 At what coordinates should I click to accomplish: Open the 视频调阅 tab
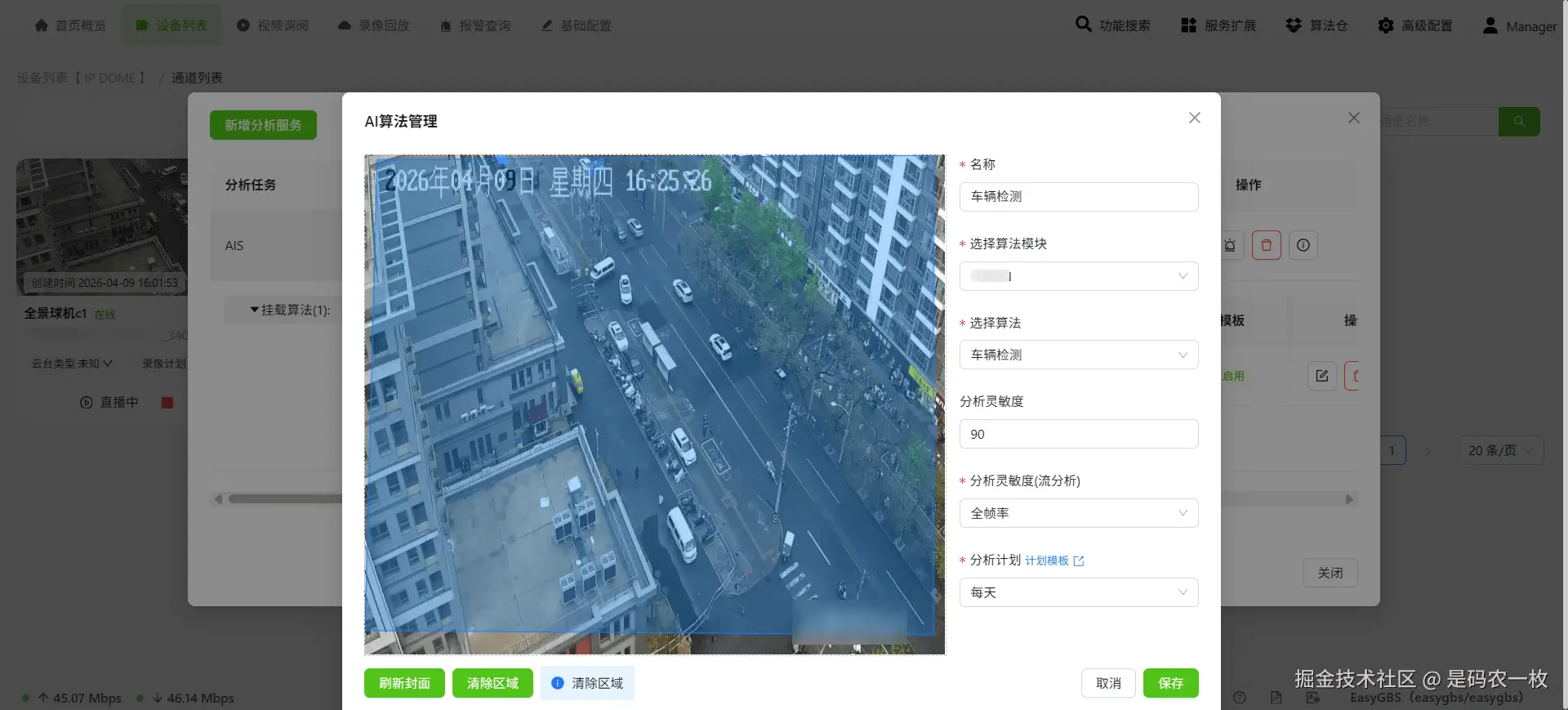[273, 25]
